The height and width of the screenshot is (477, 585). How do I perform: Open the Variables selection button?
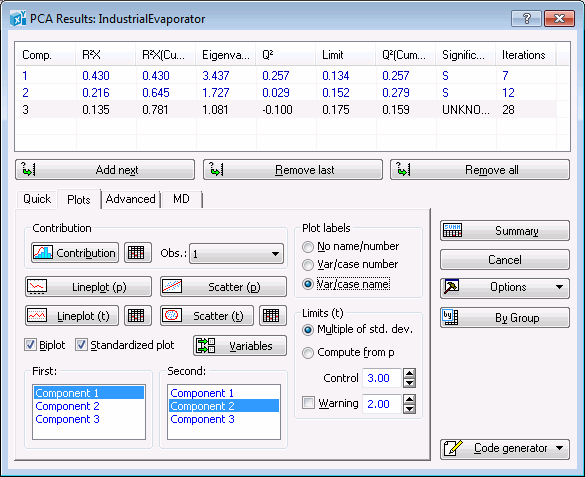pyautogui.click(x=240, y=346)
